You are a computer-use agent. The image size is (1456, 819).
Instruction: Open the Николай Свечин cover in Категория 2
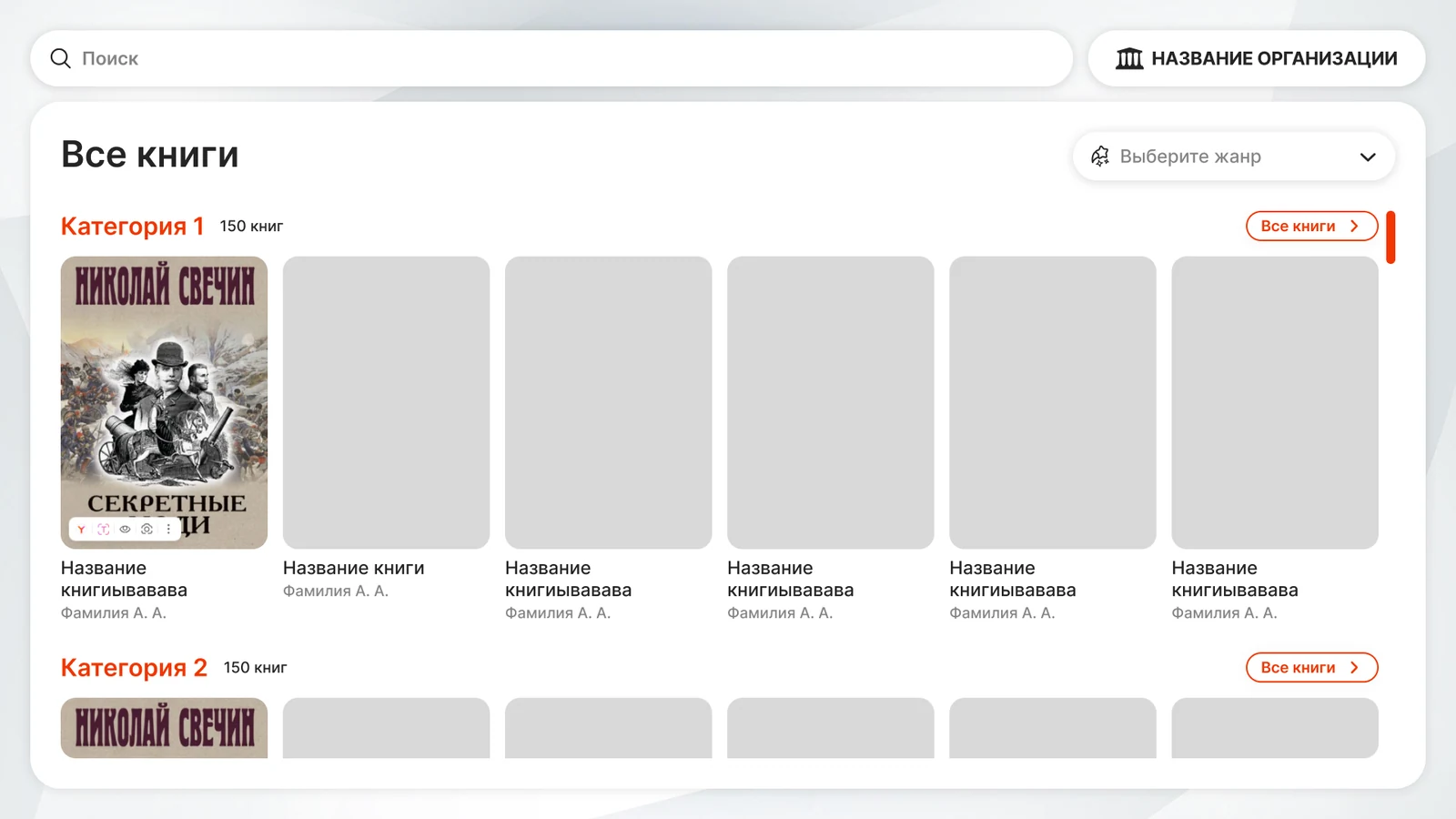(164, 728)
